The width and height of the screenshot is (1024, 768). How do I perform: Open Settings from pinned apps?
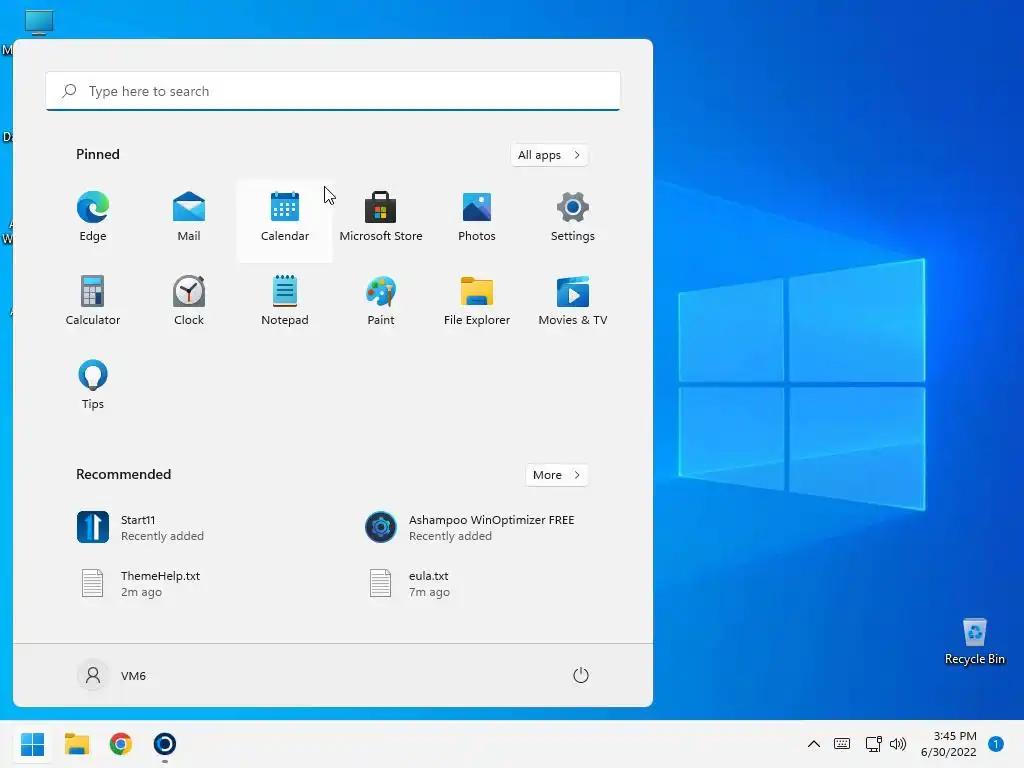(573, 217)
